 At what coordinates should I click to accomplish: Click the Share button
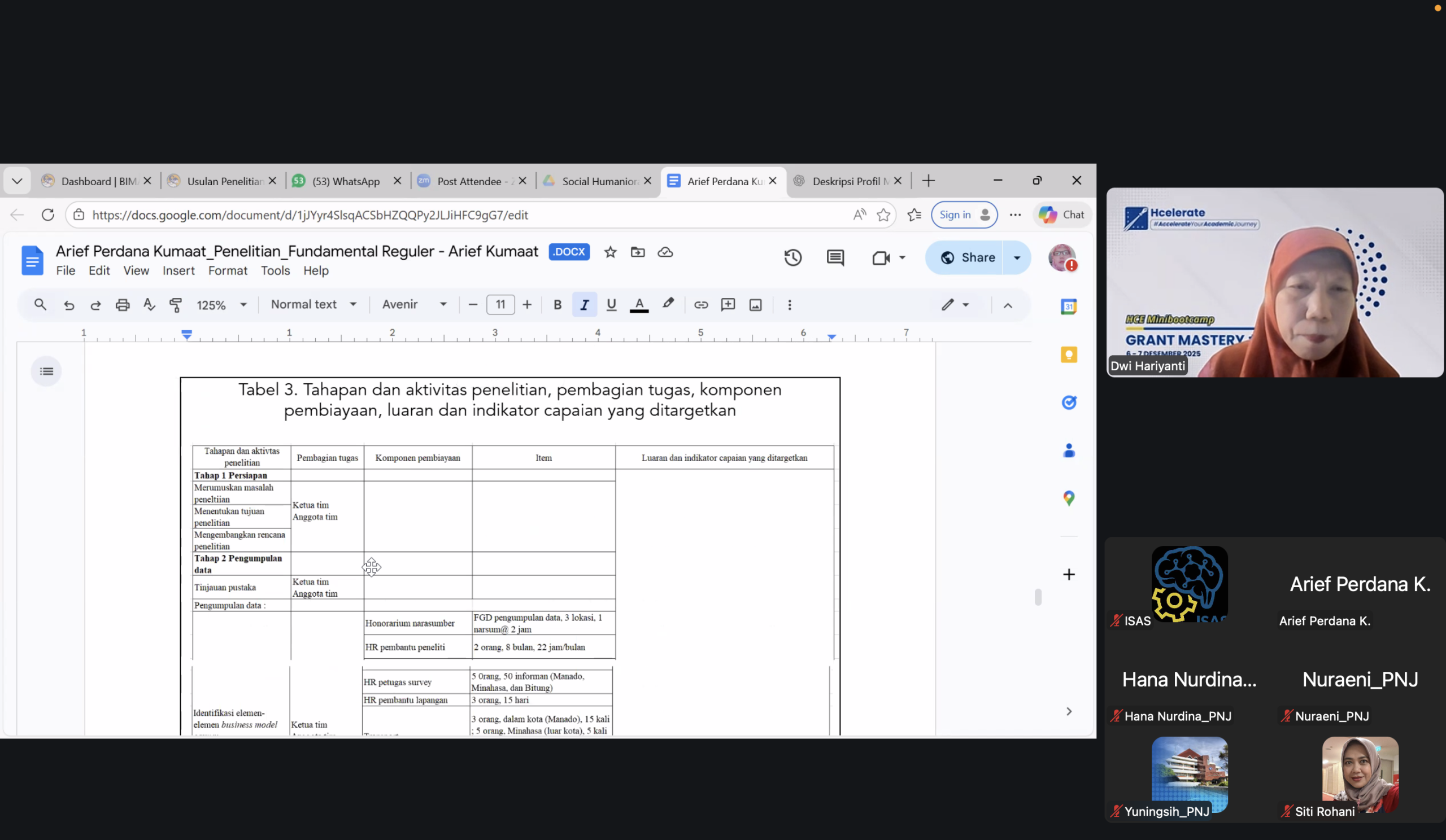pos(968,257)
